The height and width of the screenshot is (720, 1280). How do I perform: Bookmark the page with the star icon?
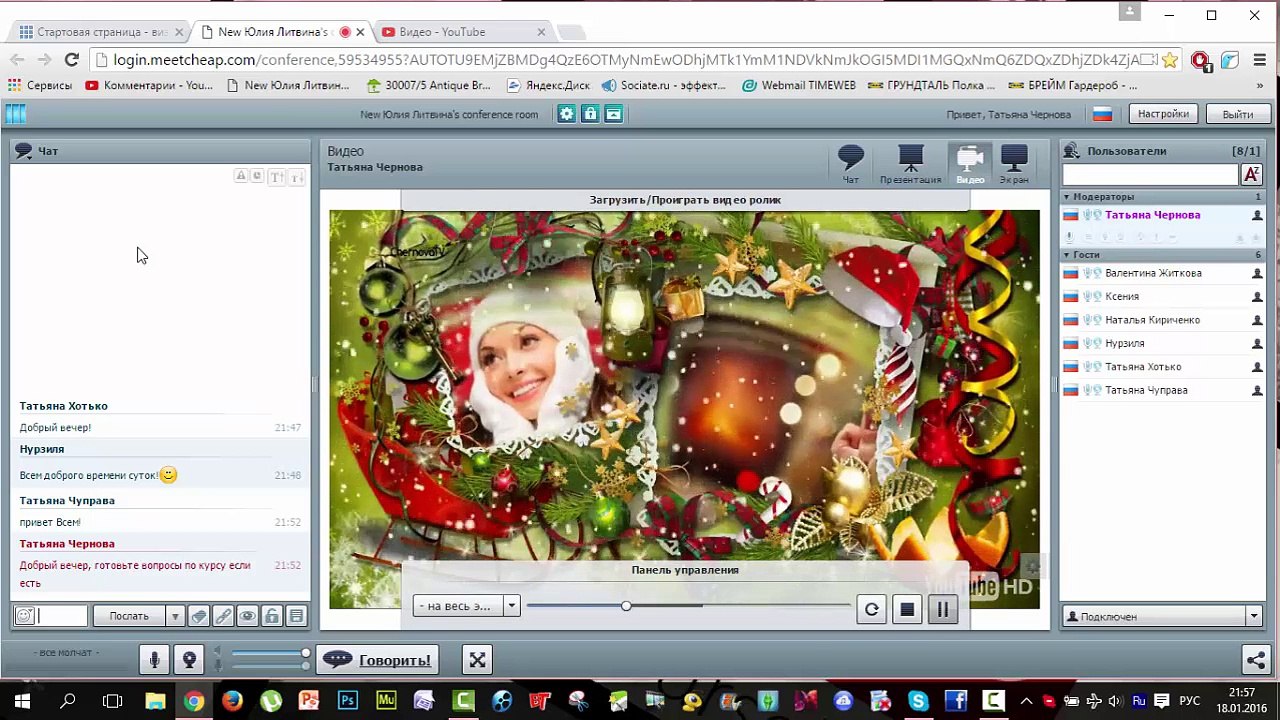coord(1170,60)
